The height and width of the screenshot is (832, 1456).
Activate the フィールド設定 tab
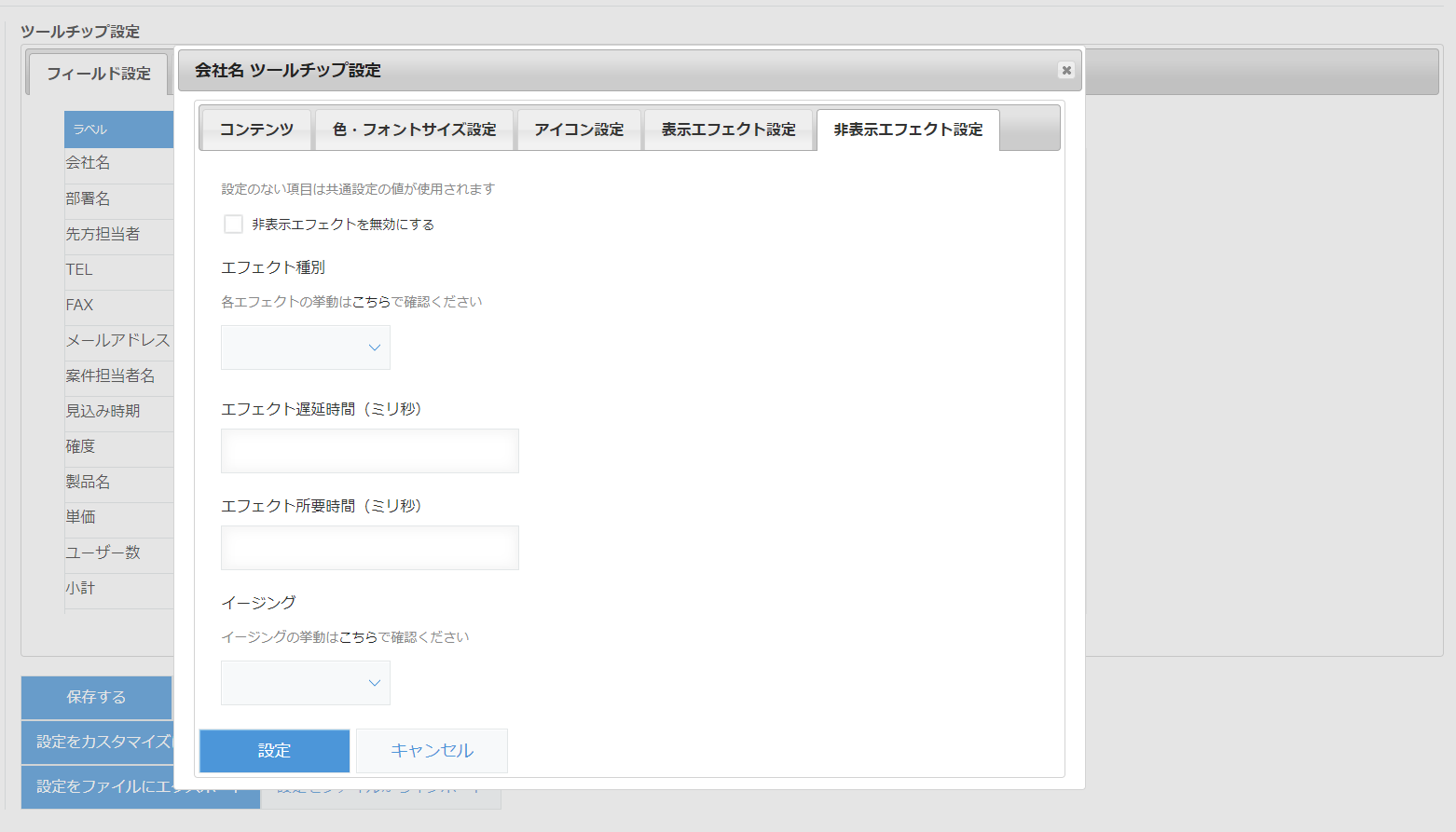click(x=97, y=75)
